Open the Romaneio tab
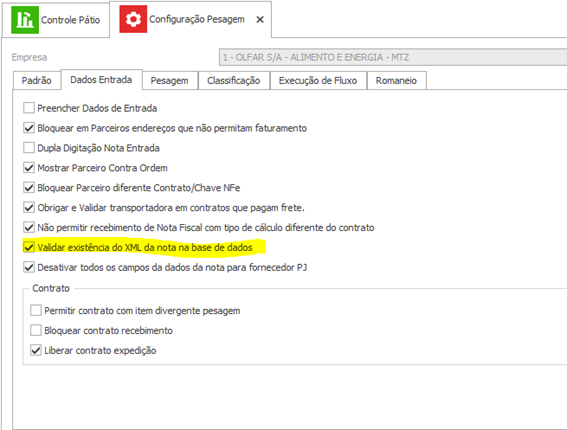This screenshot has width=567, height=430. point(396,80)
